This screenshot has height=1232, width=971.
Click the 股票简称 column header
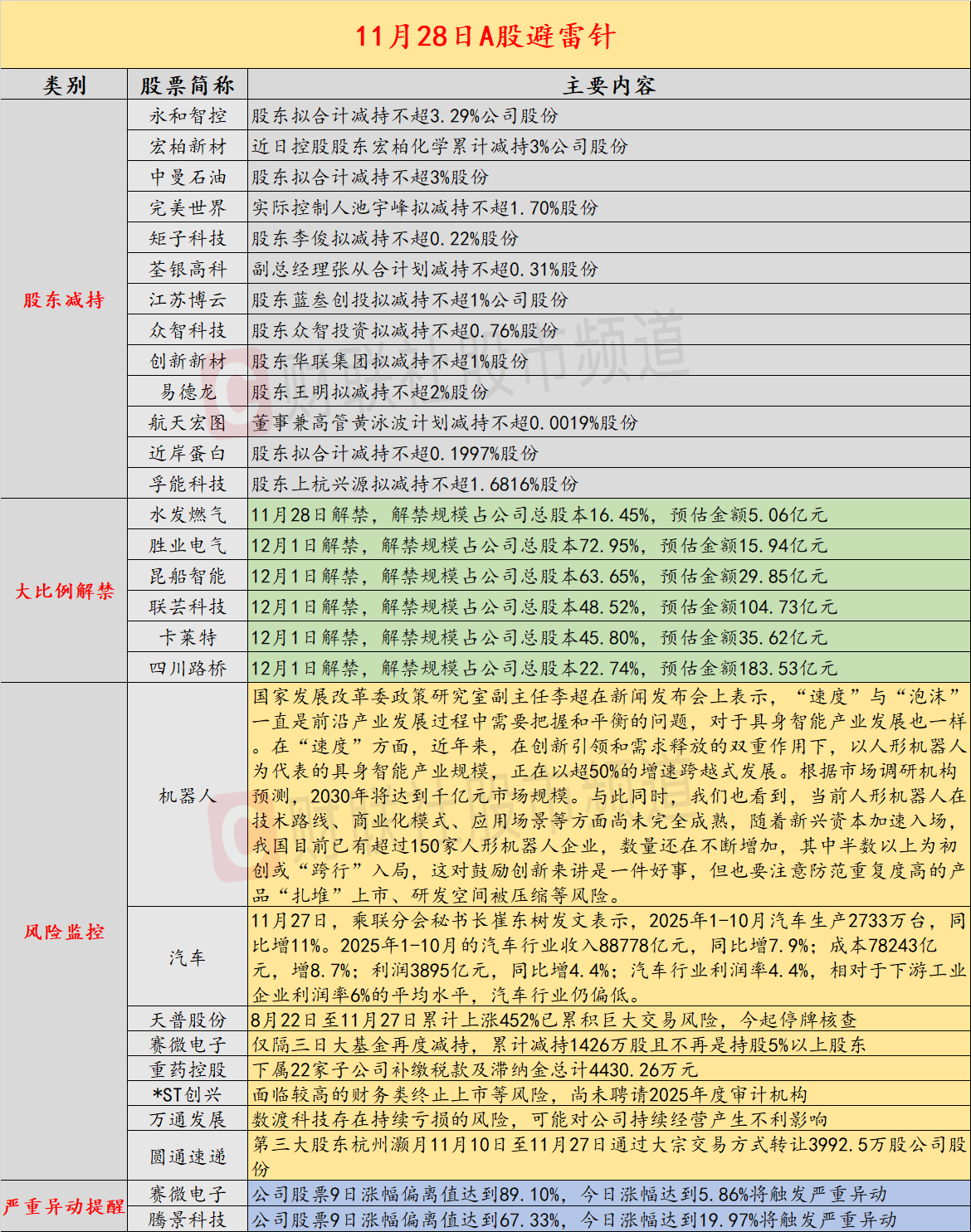click(188, 85)
